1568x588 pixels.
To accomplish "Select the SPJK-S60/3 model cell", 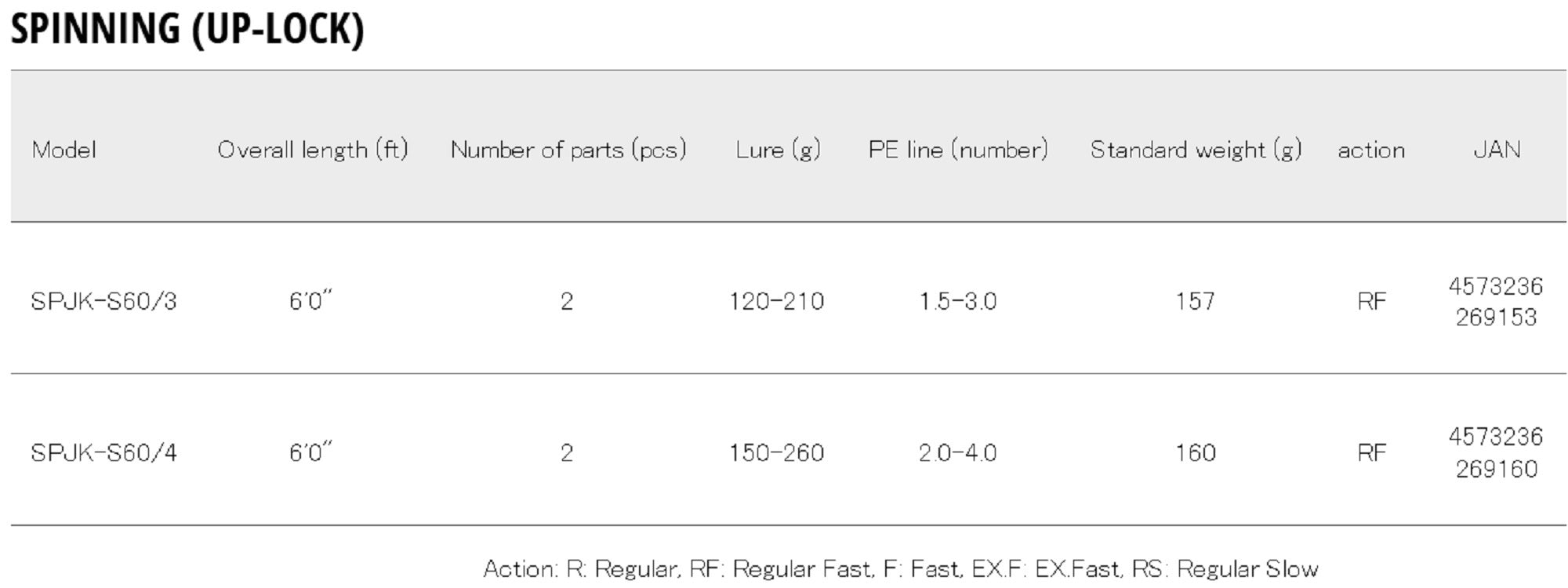I will point(103,301).
